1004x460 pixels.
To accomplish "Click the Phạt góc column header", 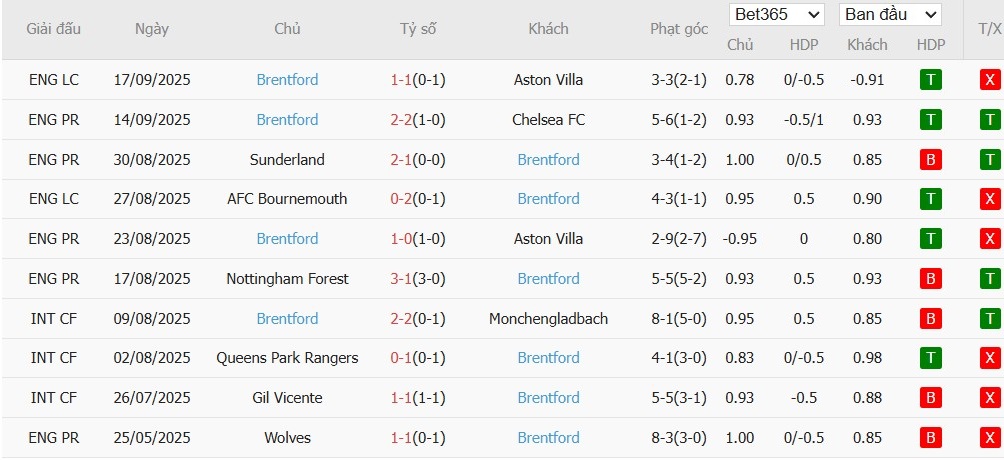I will (x=679, y=29).
